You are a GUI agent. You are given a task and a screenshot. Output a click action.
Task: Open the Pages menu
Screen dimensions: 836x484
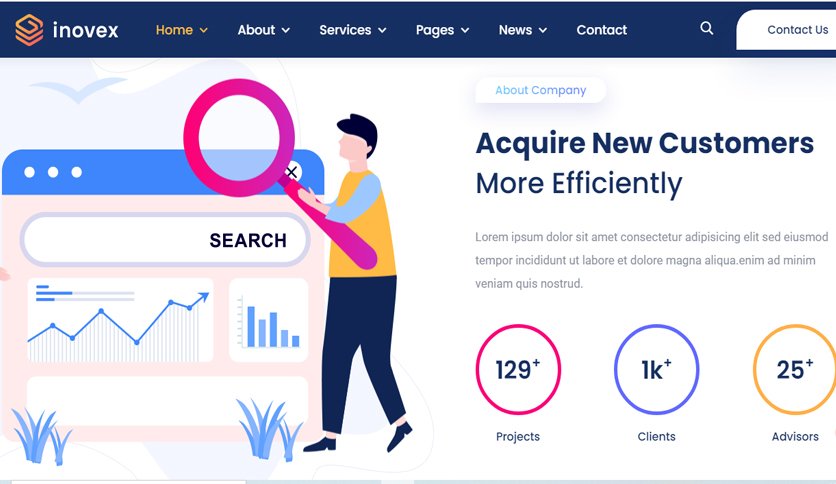(435, 30)
